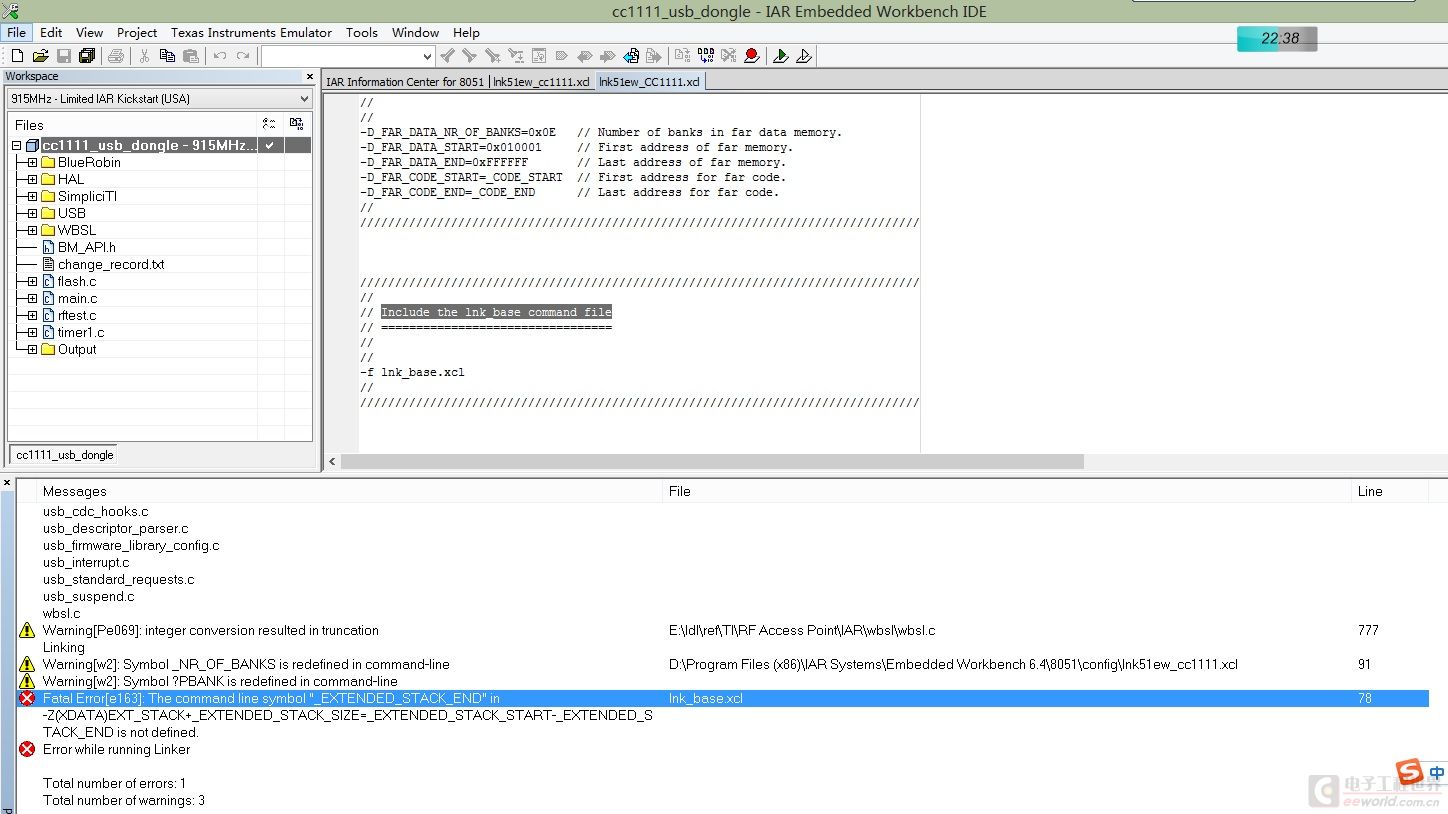Open the Project menu

(137, 32)
